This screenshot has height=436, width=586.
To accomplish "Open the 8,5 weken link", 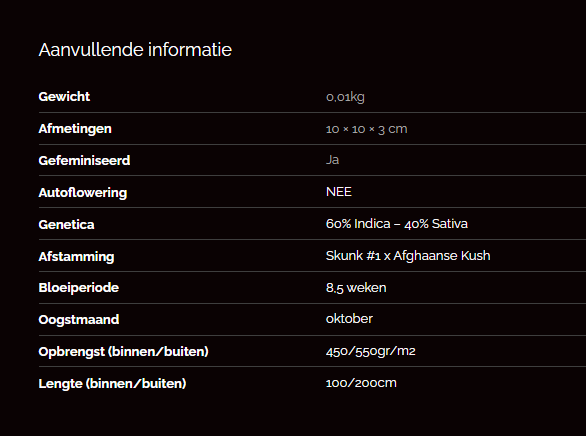I will [356, 288].
